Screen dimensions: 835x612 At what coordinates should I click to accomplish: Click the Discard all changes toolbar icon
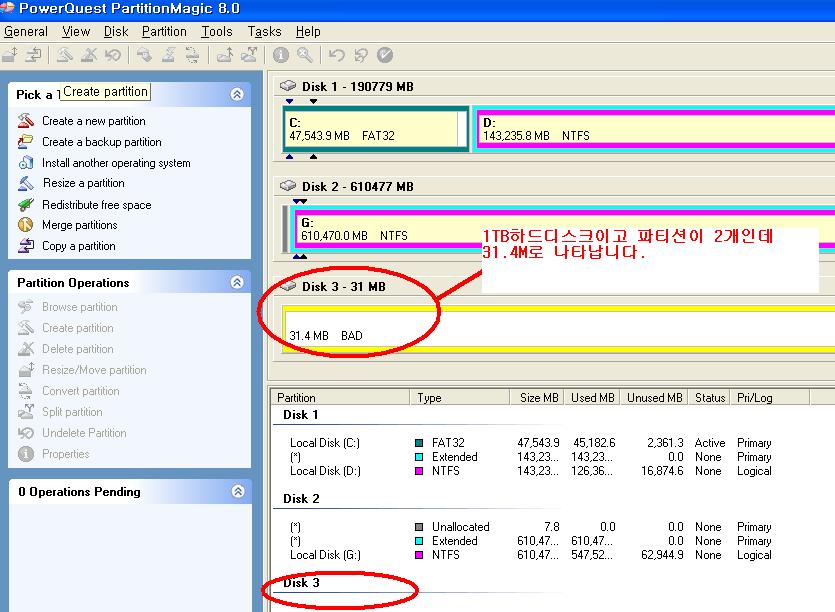click(361, 55)
